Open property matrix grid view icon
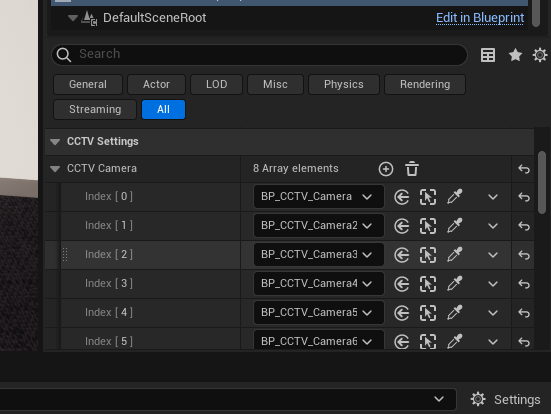The image size is (551, 414). 488,55
